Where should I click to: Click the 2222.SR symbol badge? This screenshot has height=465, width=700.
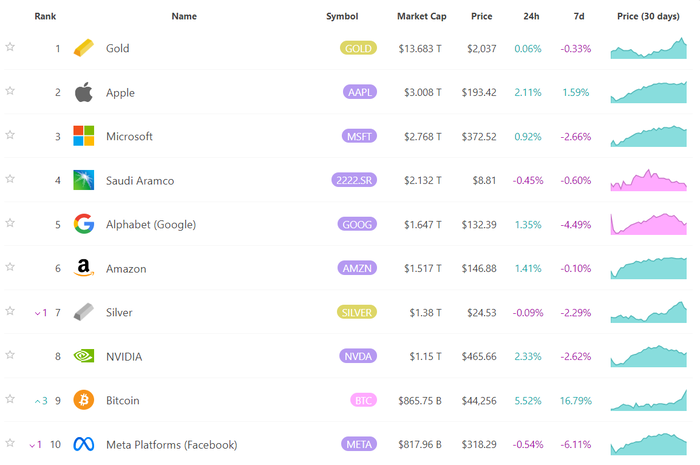354,180
